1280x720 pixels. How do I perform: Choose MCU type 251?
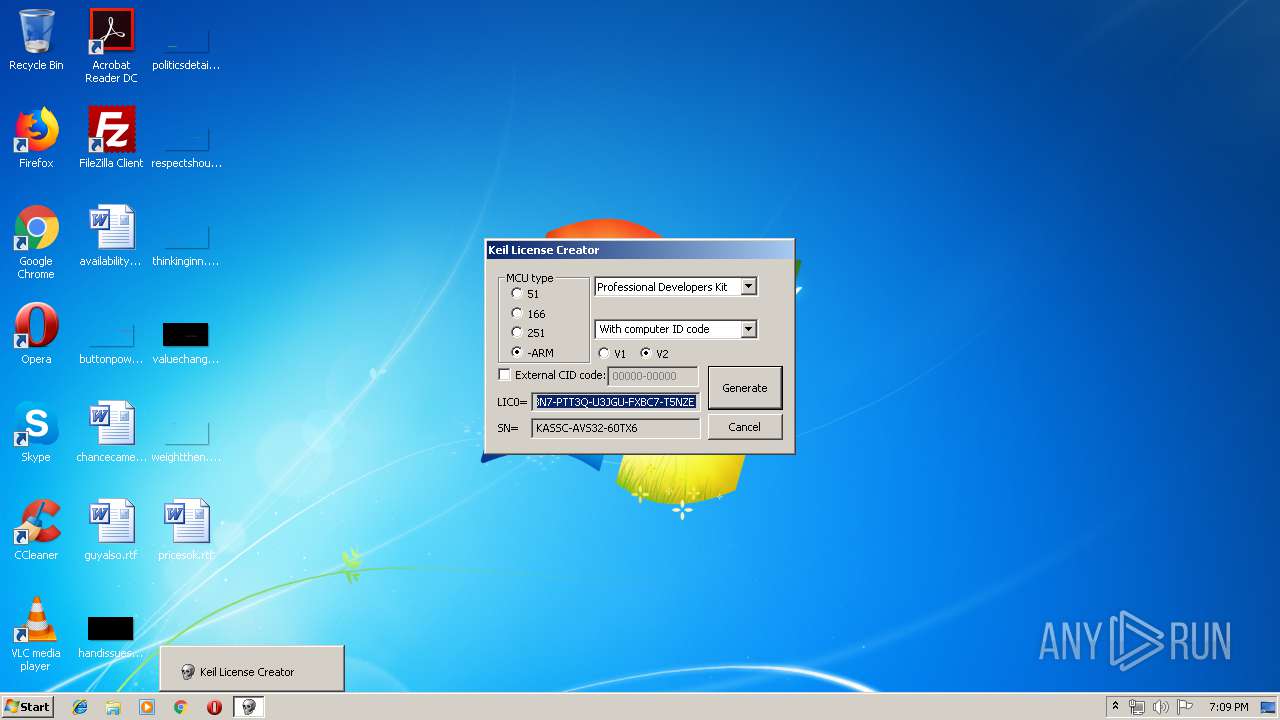point(517,332)
